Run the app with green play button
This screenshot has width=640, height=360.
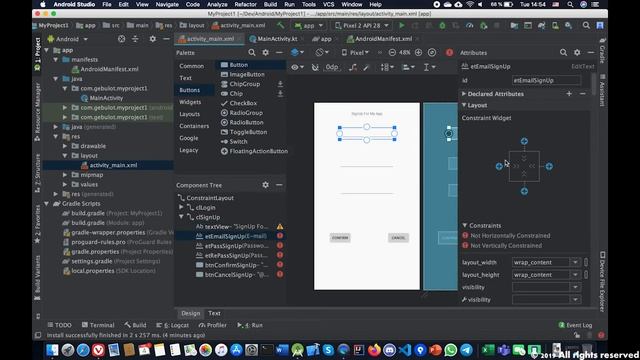tap(402, 25)
